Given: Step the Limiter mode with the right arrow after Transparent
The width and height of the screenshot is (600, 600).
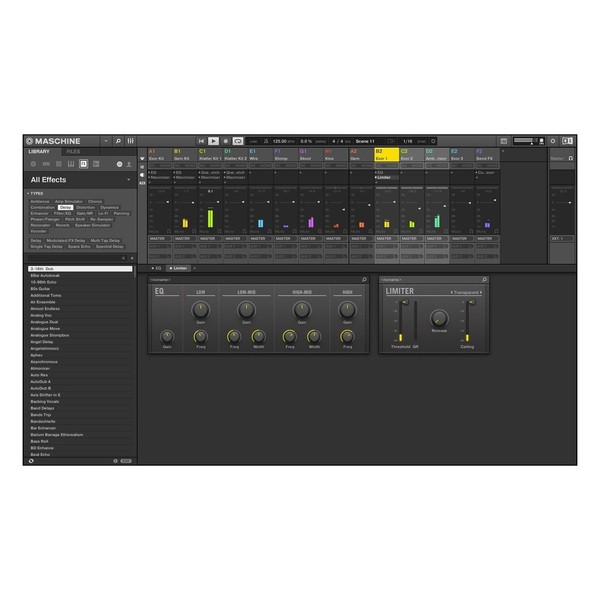Looking at the screenshot, I should [x=481, y=292].
